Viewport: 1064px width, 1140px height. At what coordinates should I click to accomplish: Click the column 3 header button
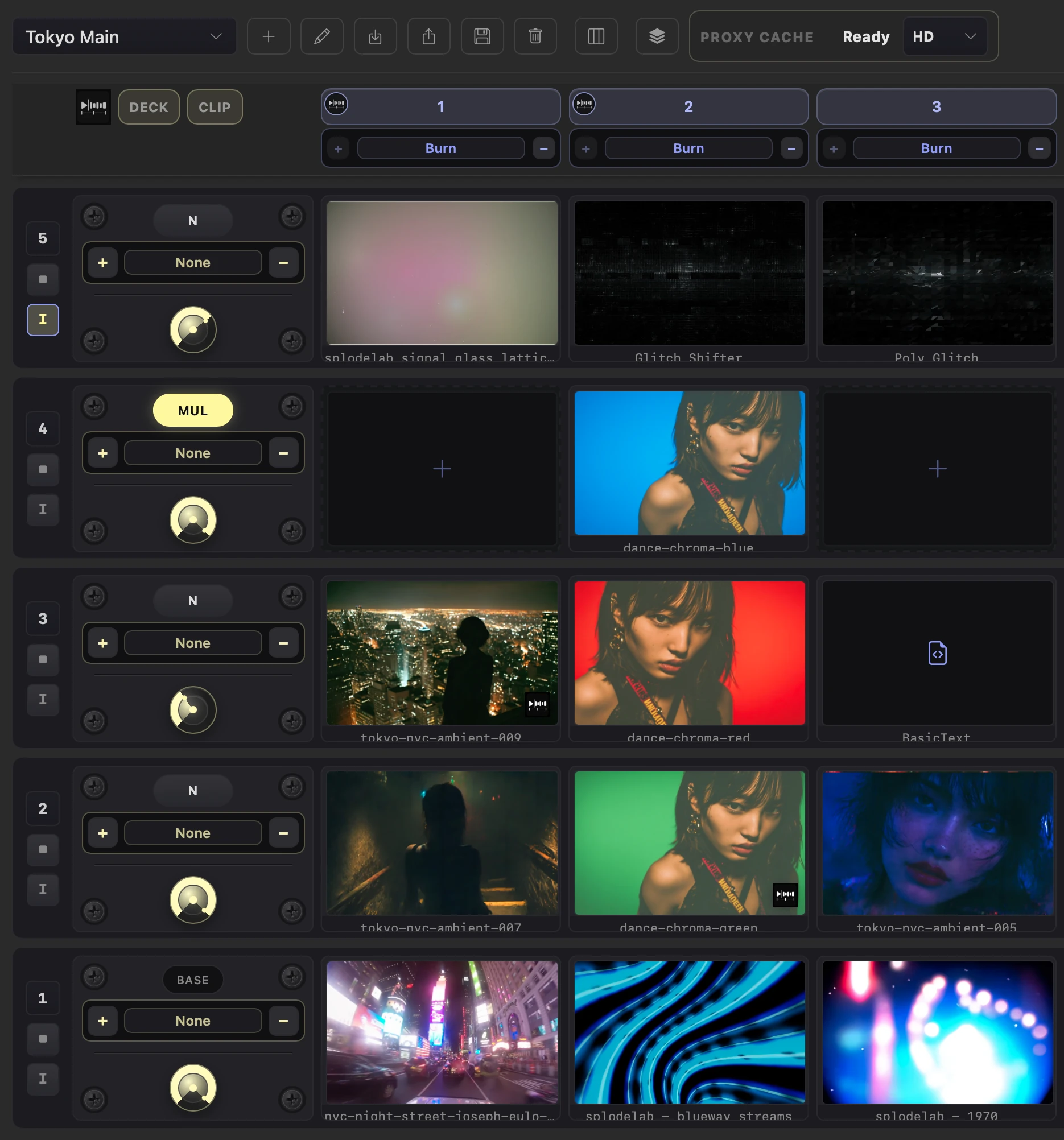click(x=936, y=106)
